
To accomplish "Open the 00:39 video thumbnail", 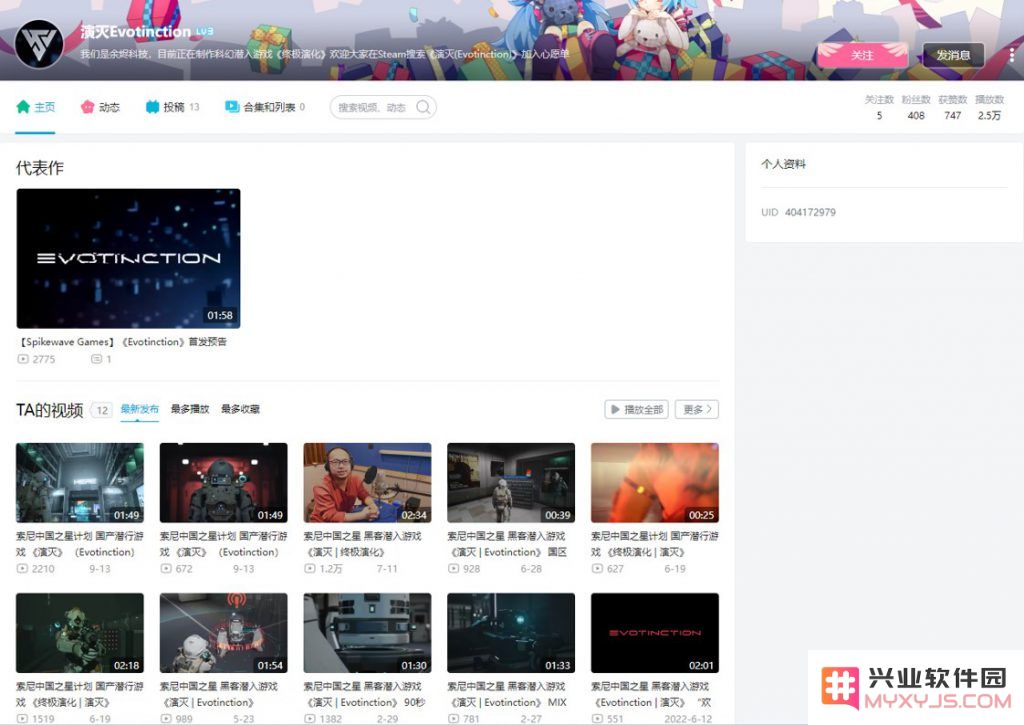I will (511, 483).
